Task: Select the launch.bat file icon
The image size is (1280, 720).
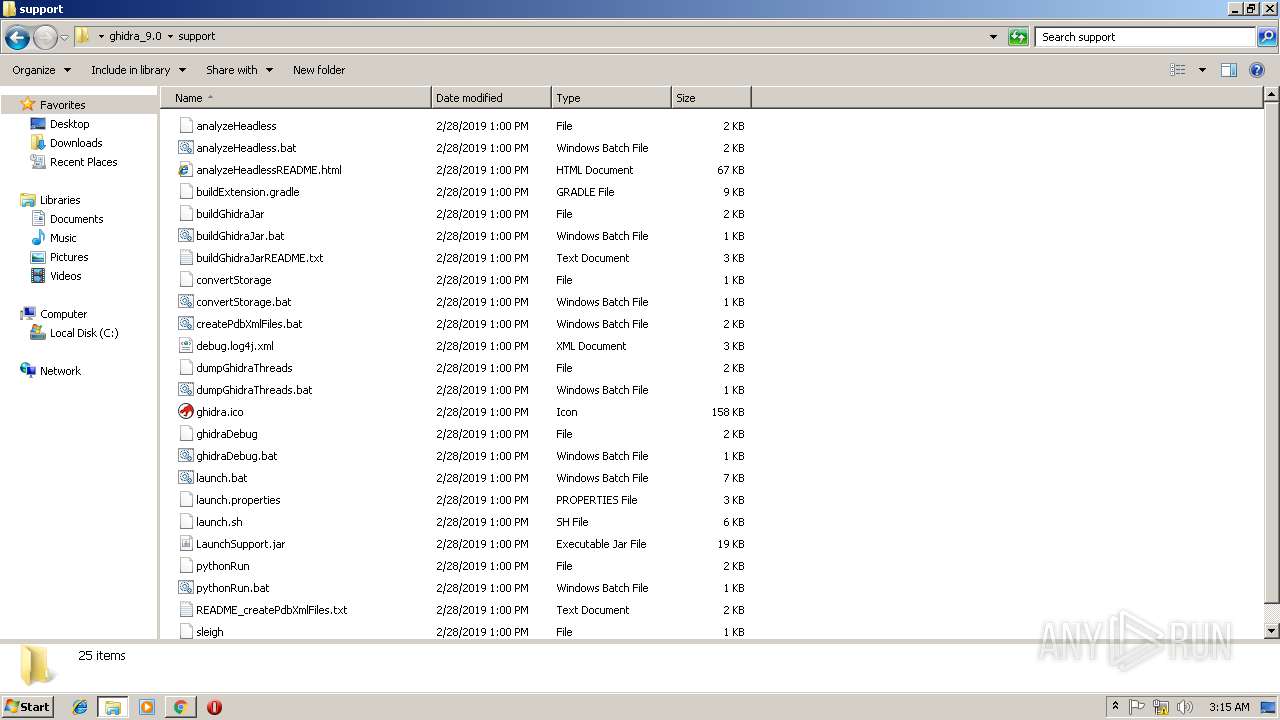Action: [x=185, y=478]
